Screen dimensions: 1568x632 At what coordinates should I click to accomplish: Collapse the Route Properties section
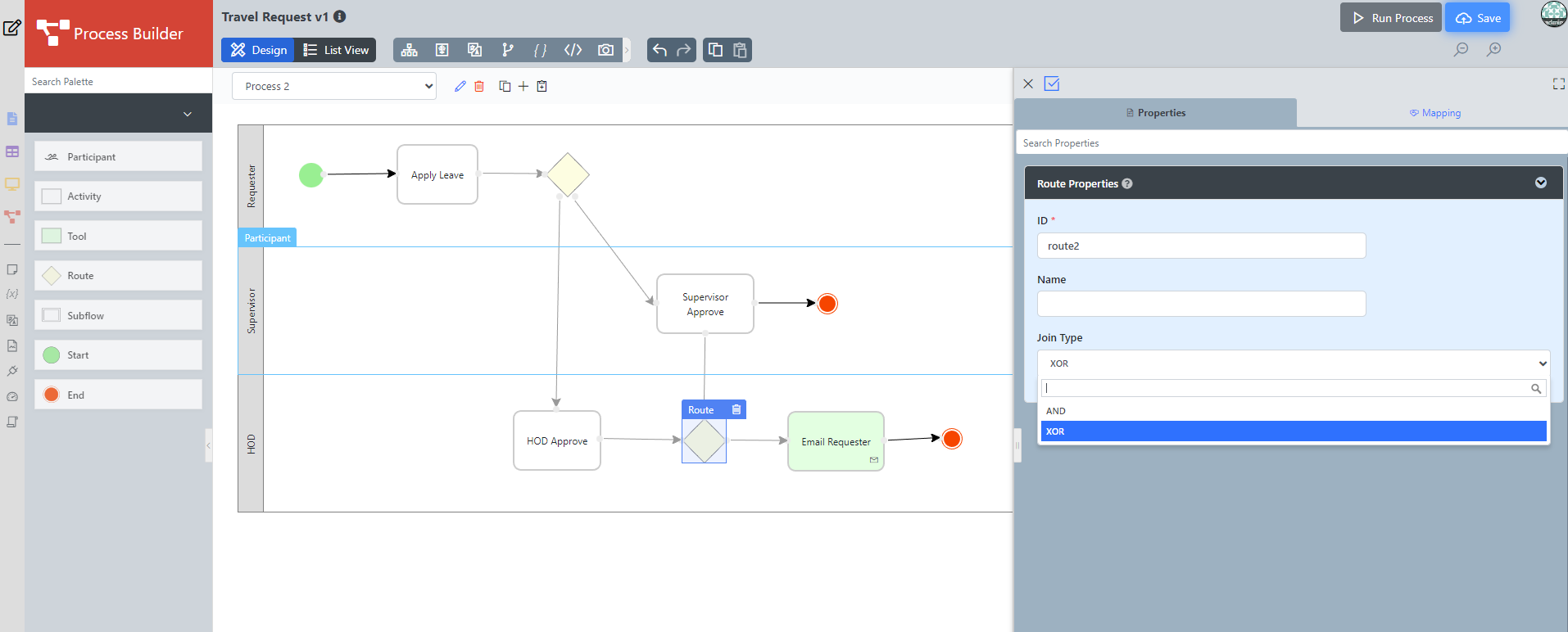tap(1540, 183)
